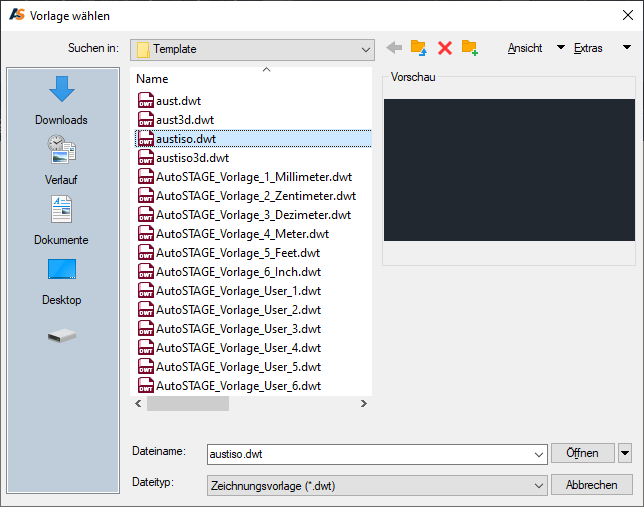
Task: Click the horizontal scrollbar thumb in file list
Action: pyautogui.click(x=188, y=403)
